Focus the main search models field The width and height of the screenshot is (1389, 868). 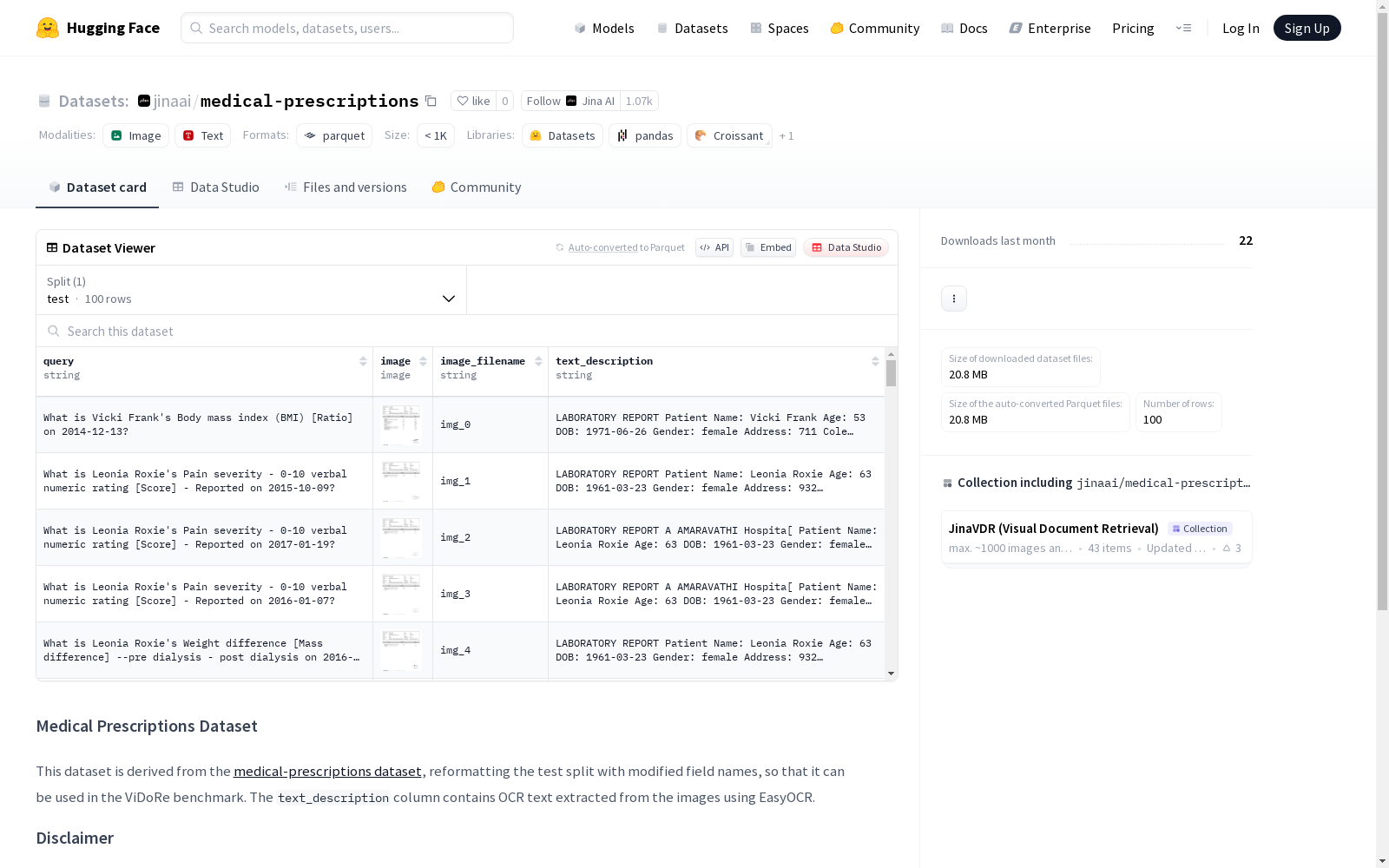(347, 28)
